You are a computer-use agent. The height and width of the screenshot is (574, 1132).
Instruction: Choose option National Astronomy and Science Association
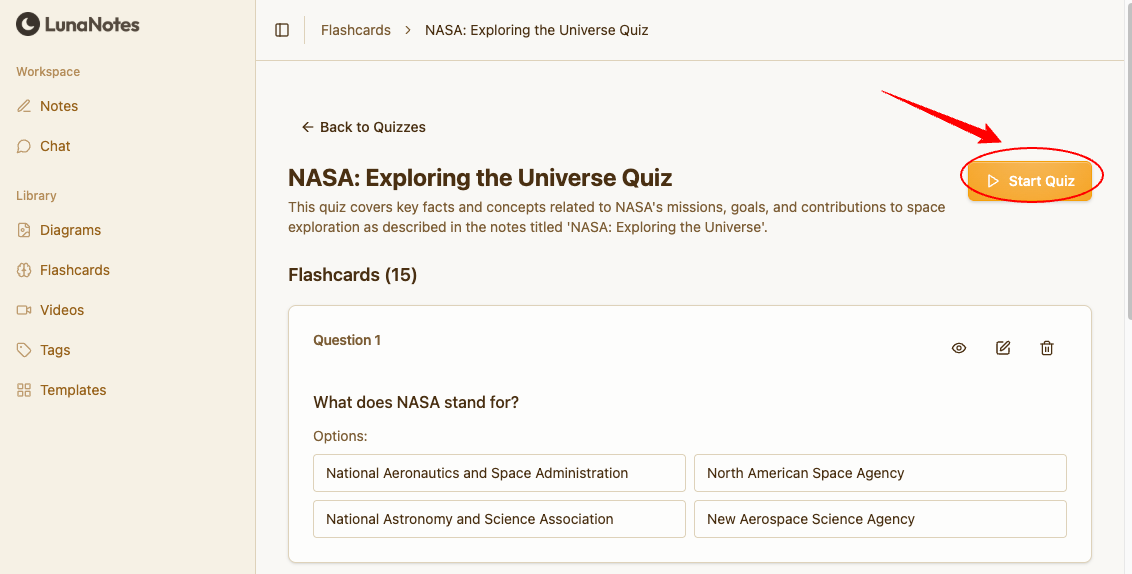(x=499, y=519)
